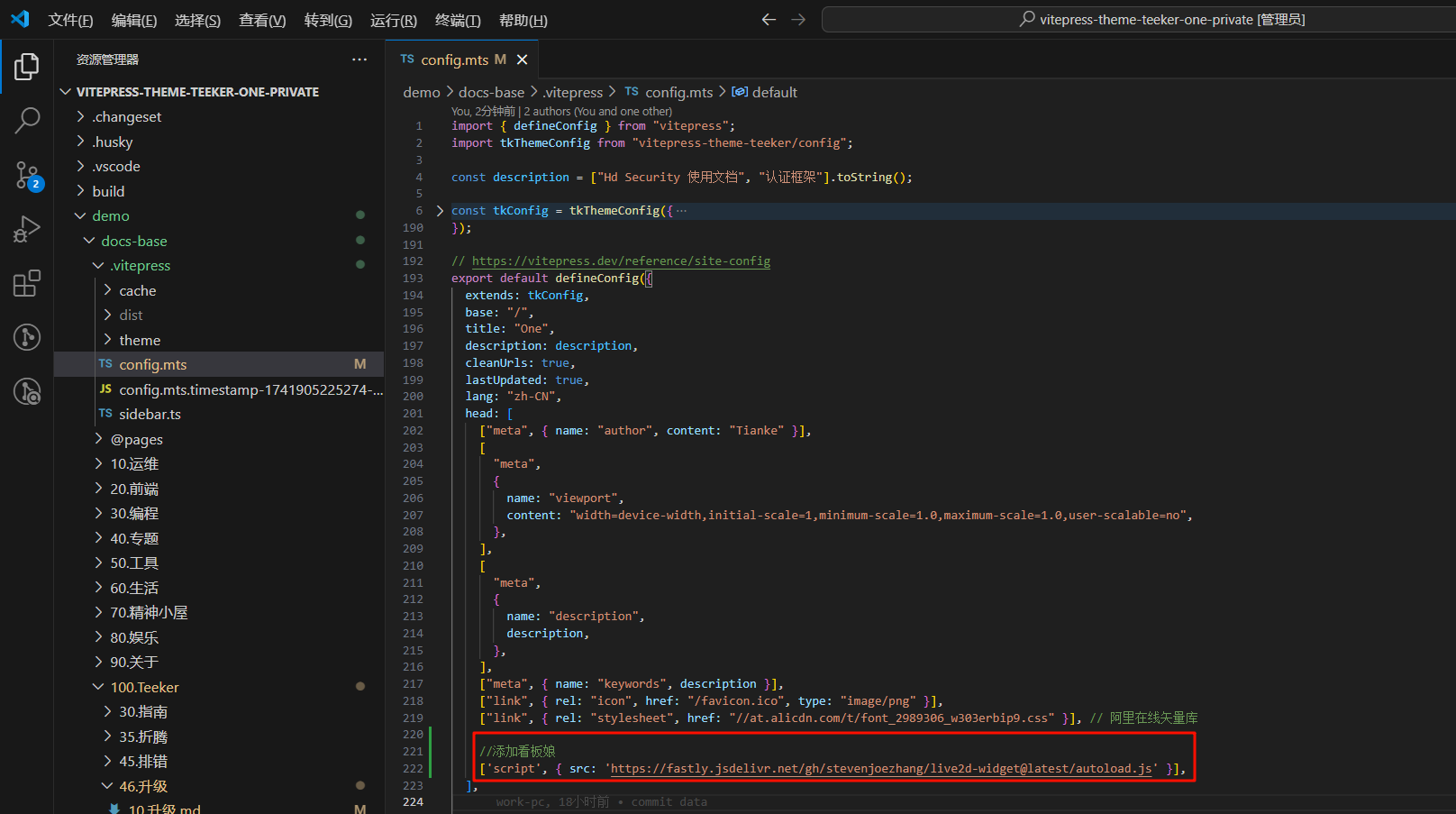Expand the 30.编程 folder
This screenshot has width=1456, height=814.
coord(99,513)
